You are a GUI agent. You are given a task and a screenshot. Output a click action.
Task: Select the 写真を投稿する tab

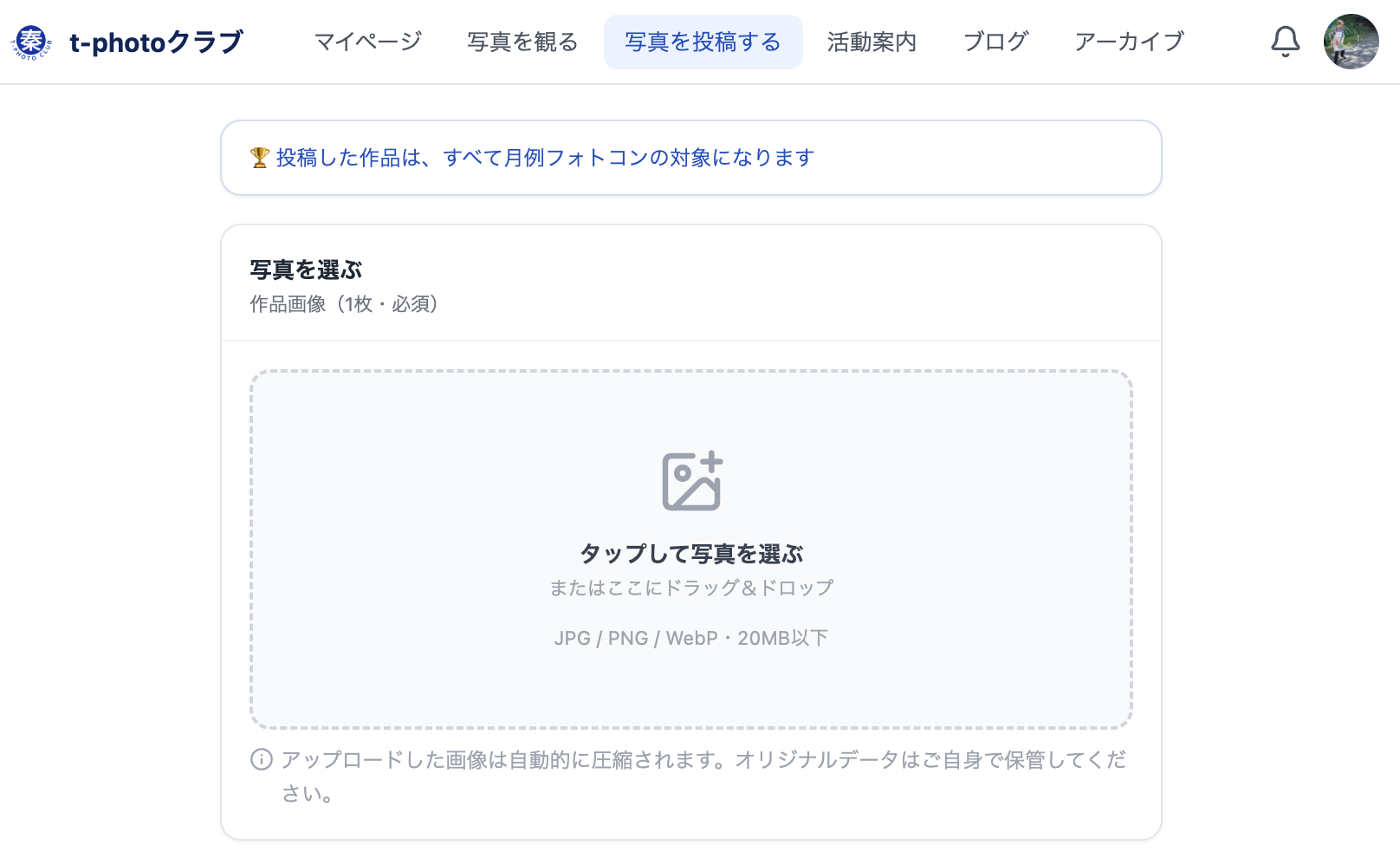pyautogui.click(x=703, y=42)
